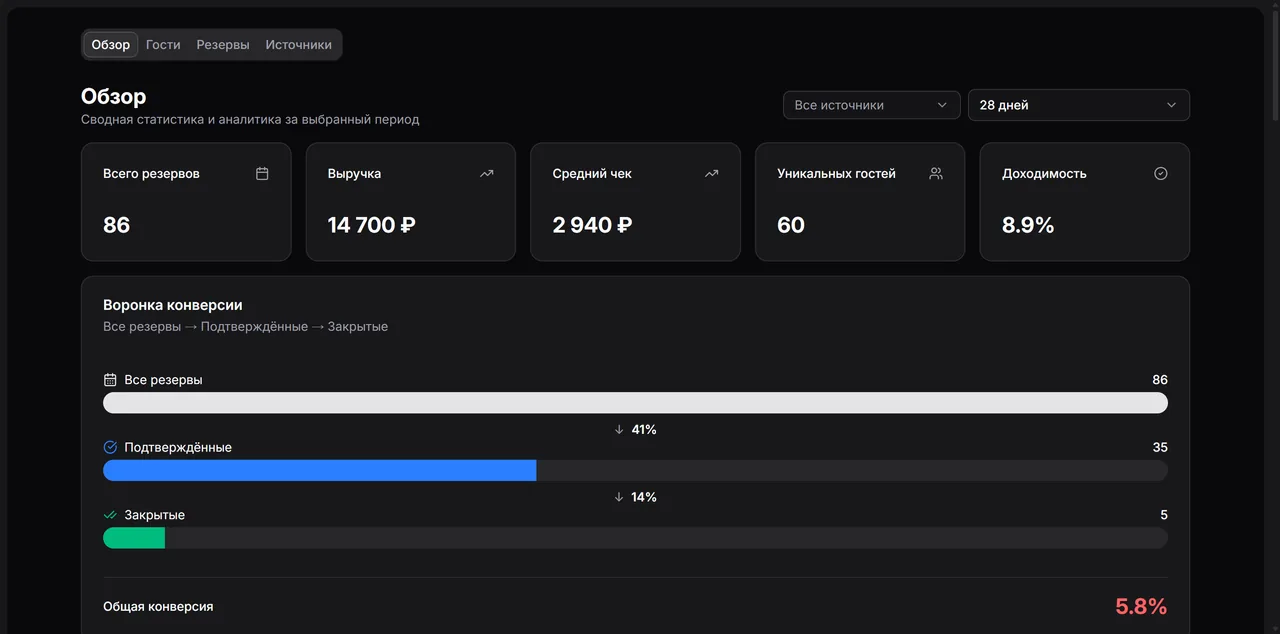Click the 5.8% overall conversion value

[1141, 606]
